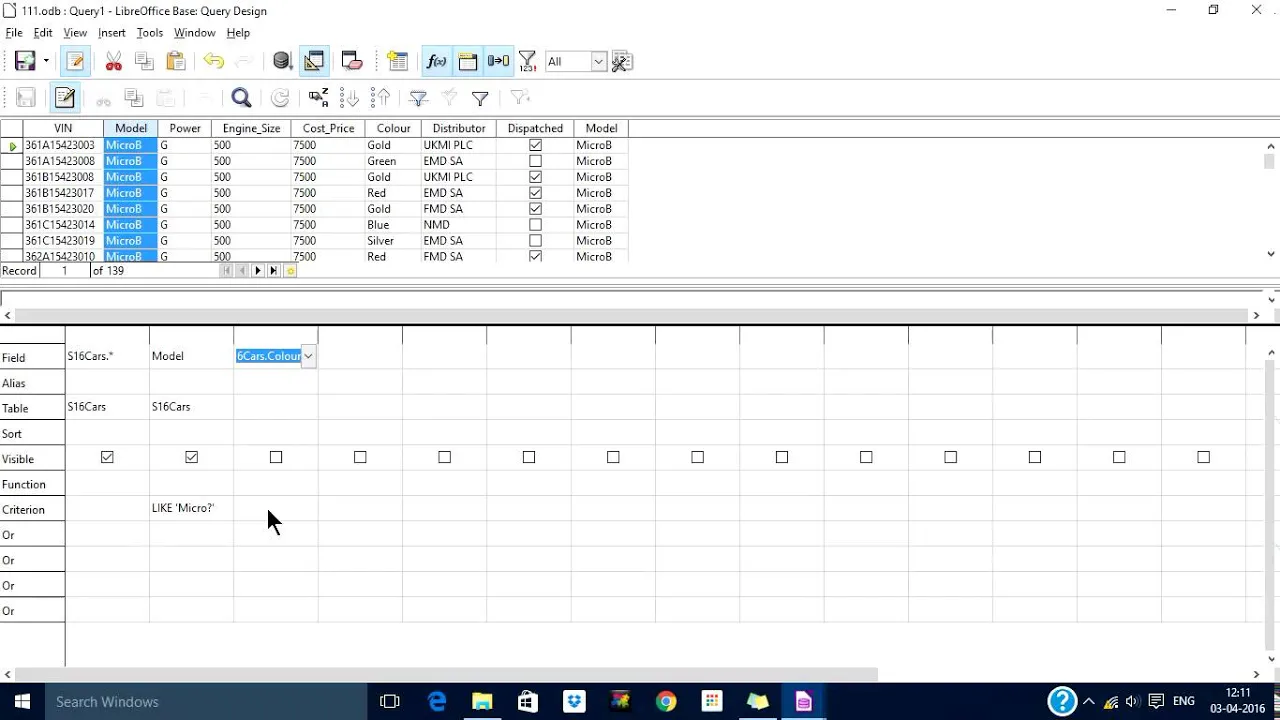Open the Tools menu
The width and height of the screenshot is (1280, 720).
coord(150,33)
